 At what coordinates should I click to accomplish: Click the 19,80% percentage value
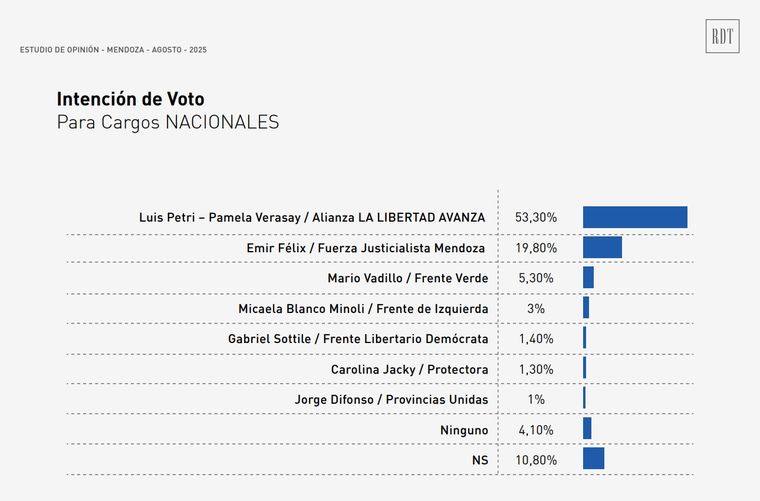tap(536, 247)
